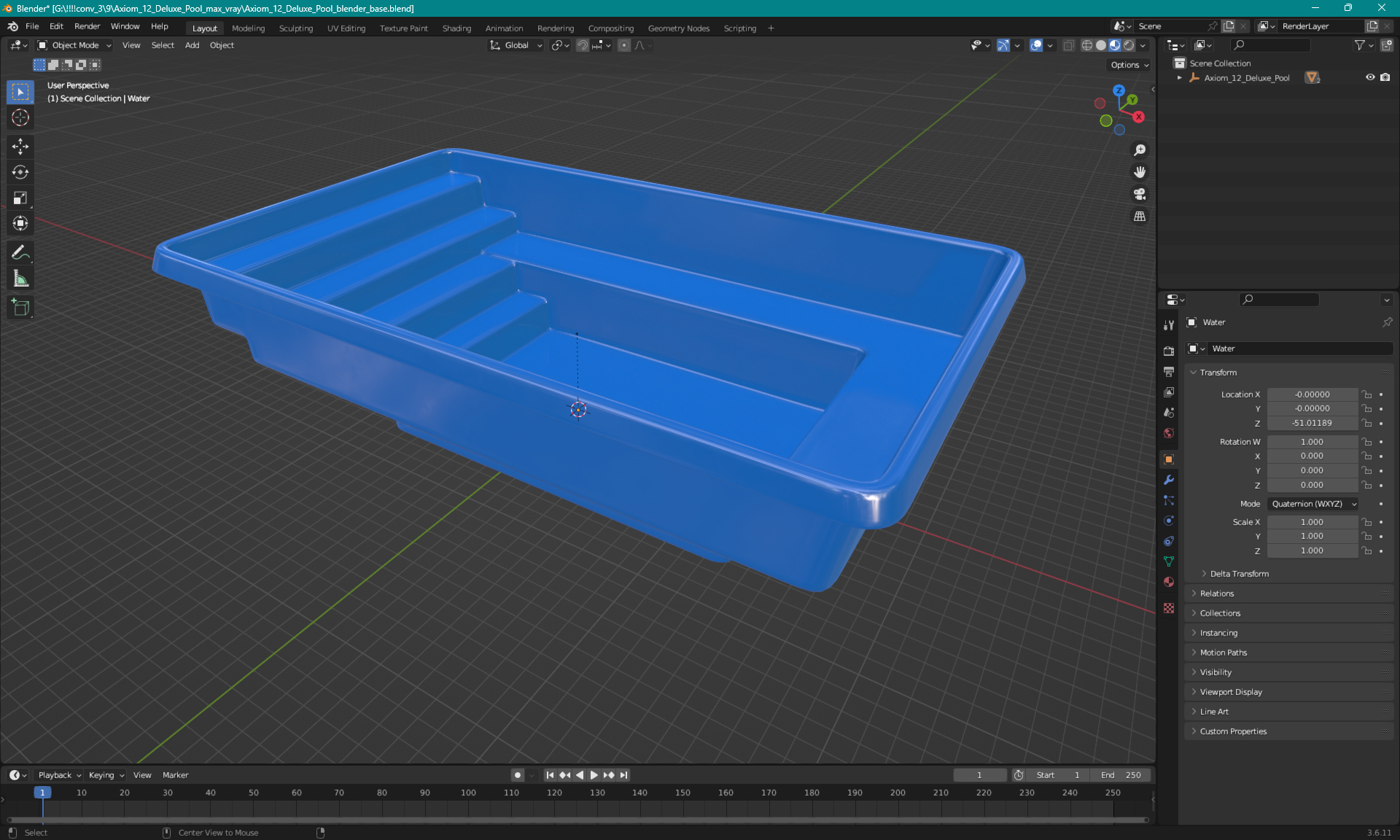Open the Scripting workspace tab
Viewport: 1400px width, 840px height.
[740, 27]
